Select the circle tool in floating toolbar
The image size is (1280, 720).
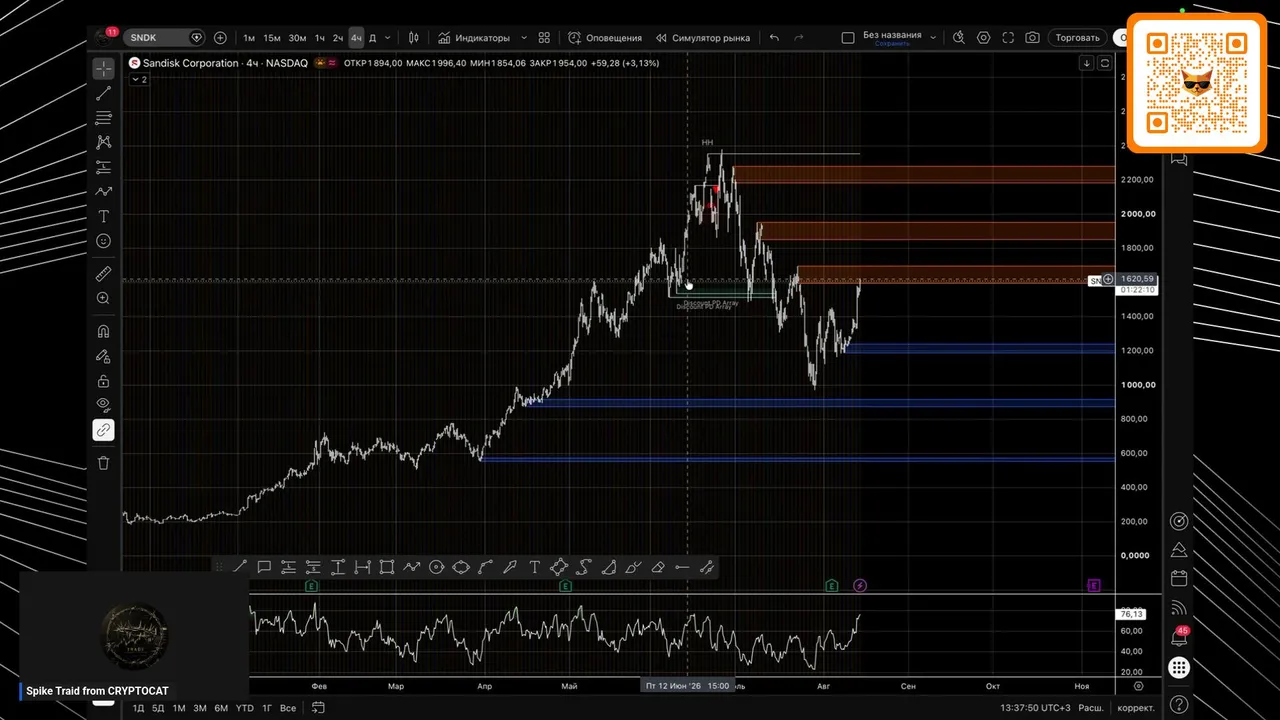[x=436, y=567]
